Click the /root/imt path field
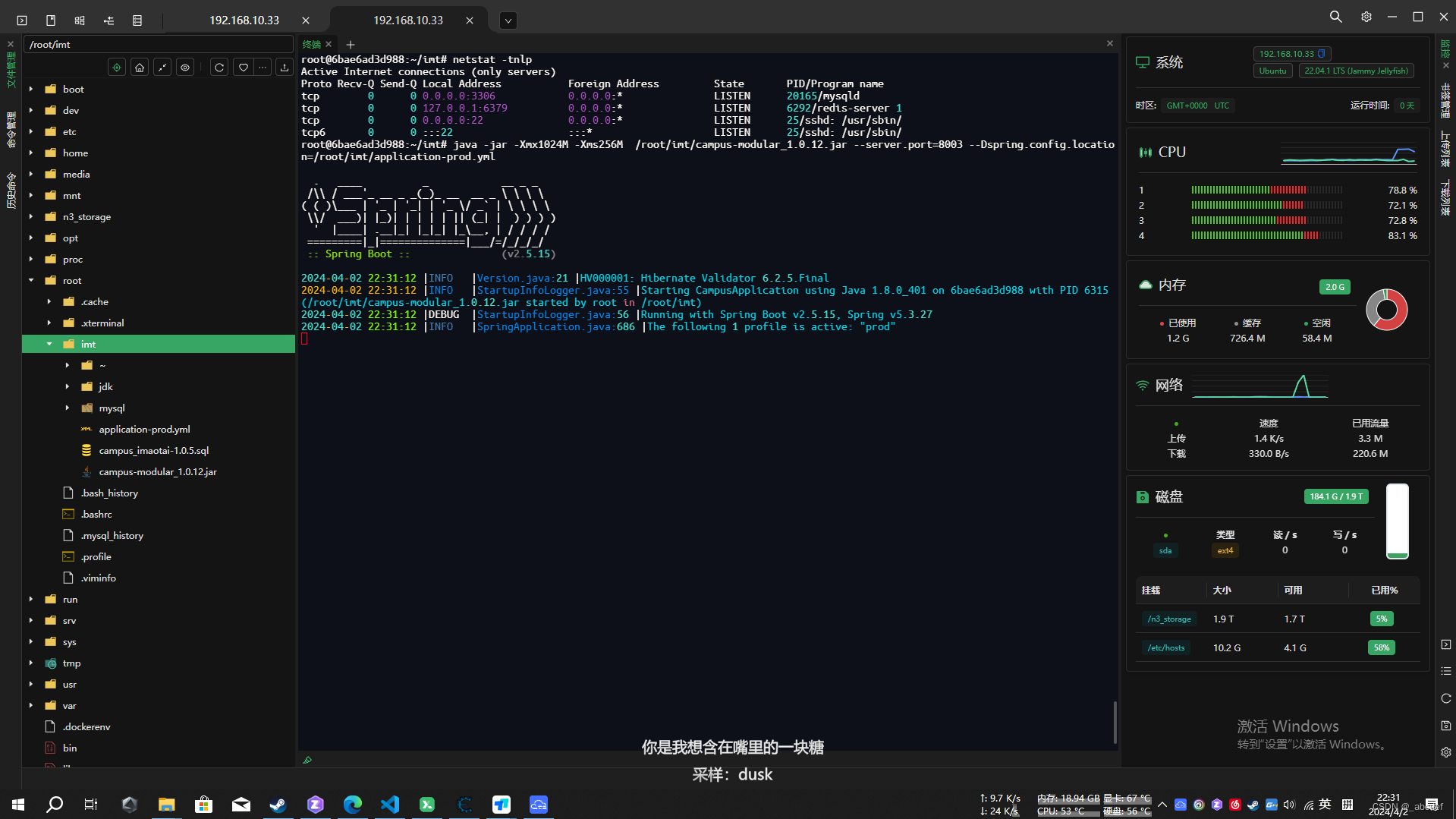 (x=159, y=45)
